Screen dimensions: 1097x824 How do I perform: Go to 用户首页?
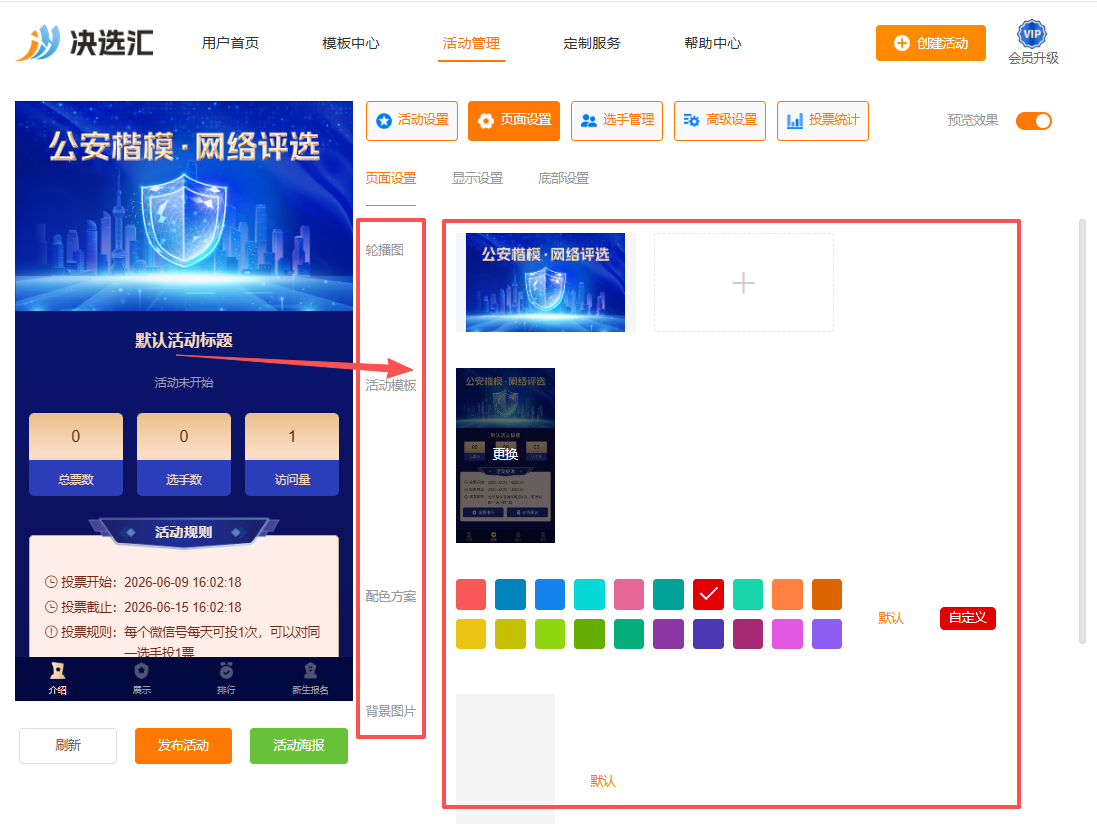(x=230, y=43)
